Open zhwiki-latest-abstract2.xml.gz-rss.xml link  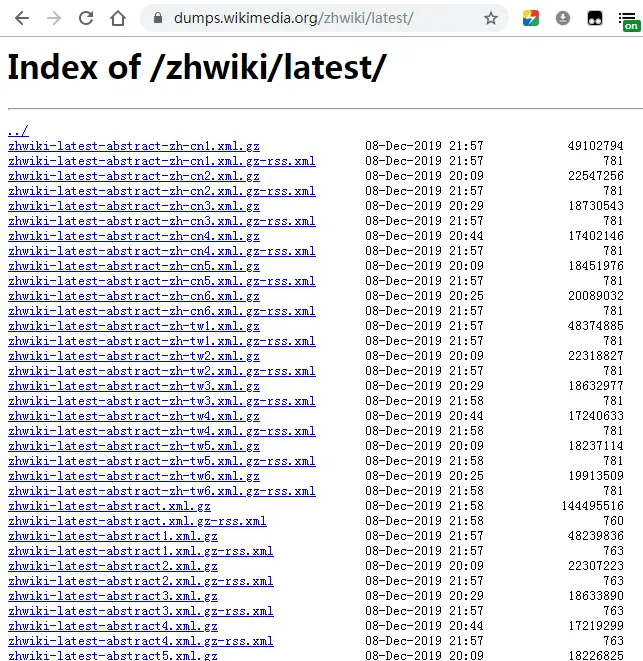pos(141,581)
